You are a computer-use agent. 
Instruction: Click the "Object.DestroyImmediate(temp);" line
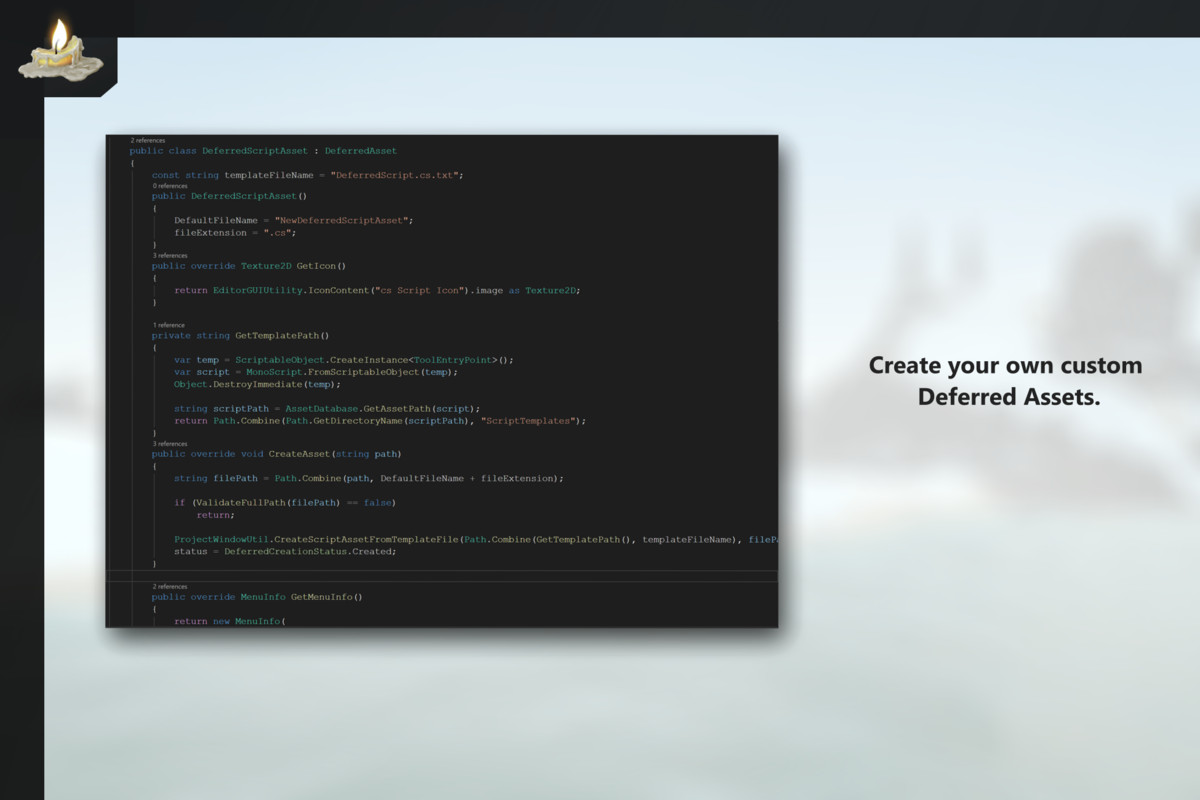point(257,384)
